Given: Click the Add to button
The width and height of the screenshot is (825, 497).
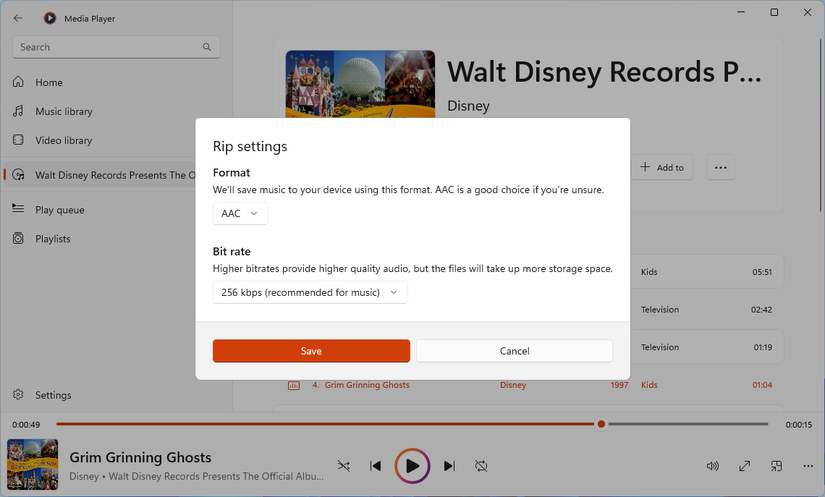Looking at the screenshot, I should pos(662,167).
